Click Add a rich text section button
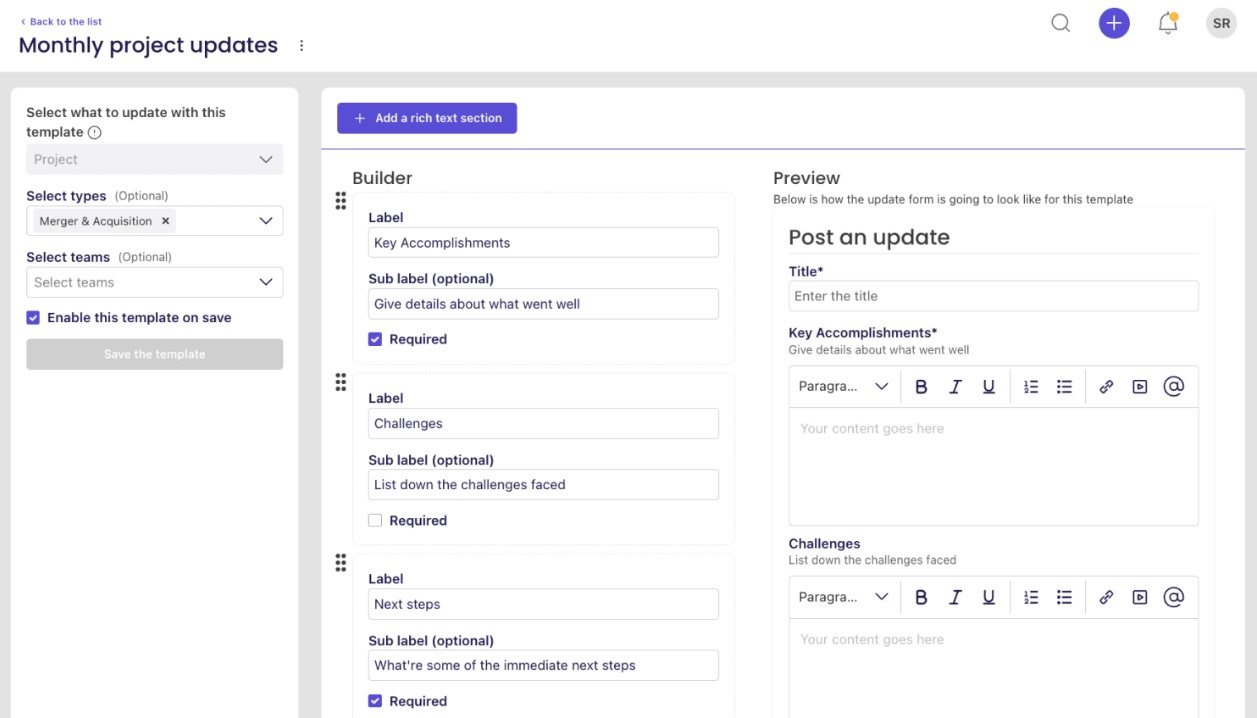The height and width of the screenshot is (718, 1257). click(x=427, y=118)
